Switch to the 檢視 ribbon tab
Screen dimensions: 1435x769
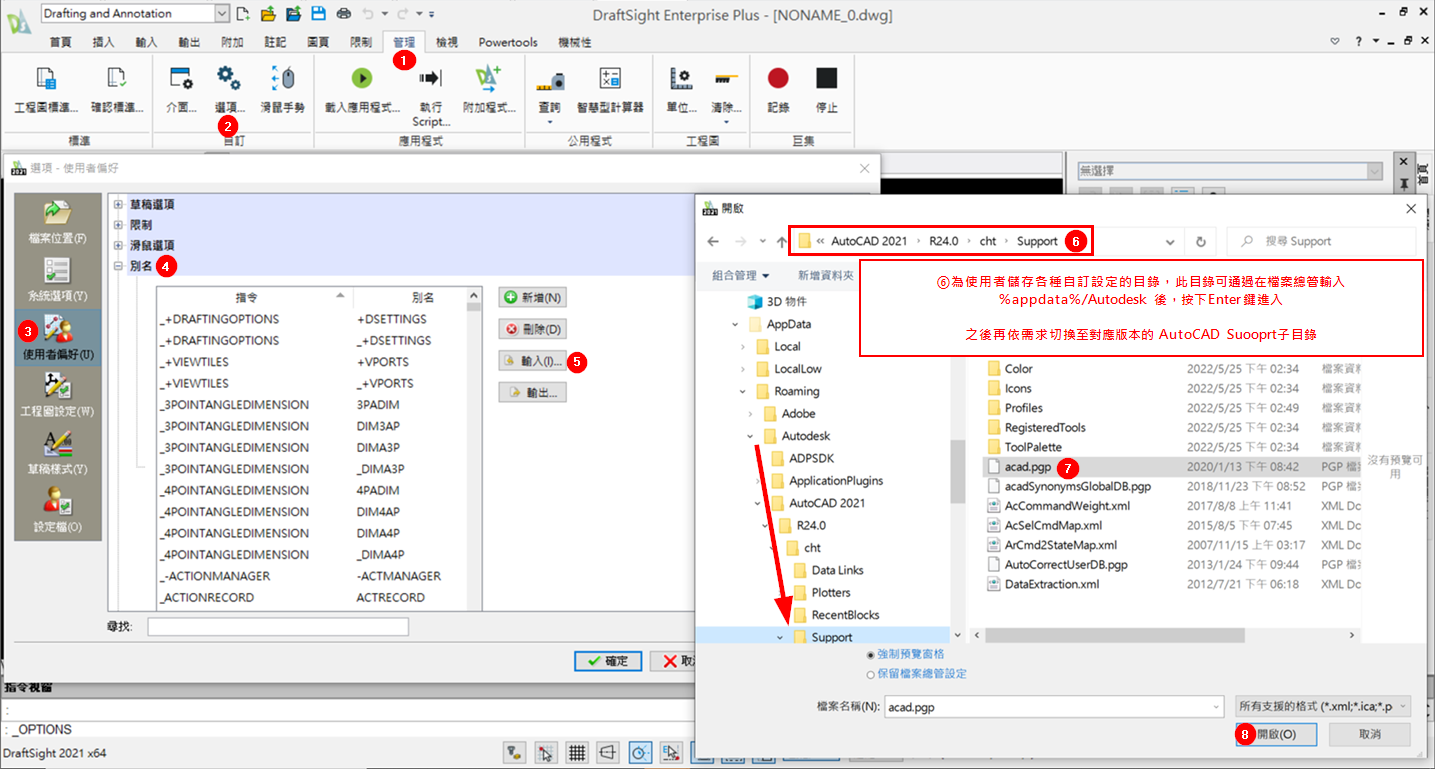tap(447, 42)
